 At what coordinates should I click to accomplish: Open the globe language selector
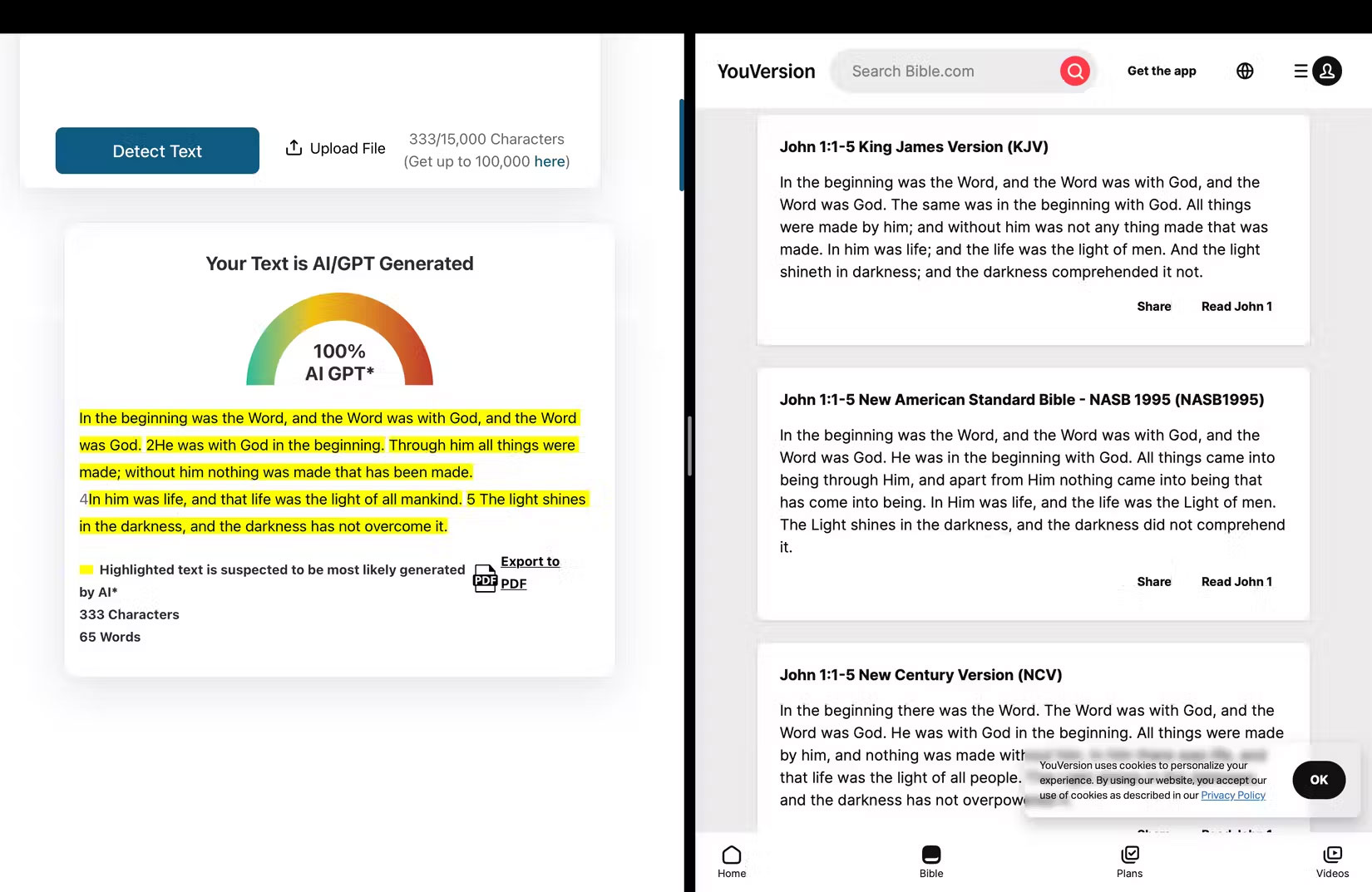[1245, 71]
